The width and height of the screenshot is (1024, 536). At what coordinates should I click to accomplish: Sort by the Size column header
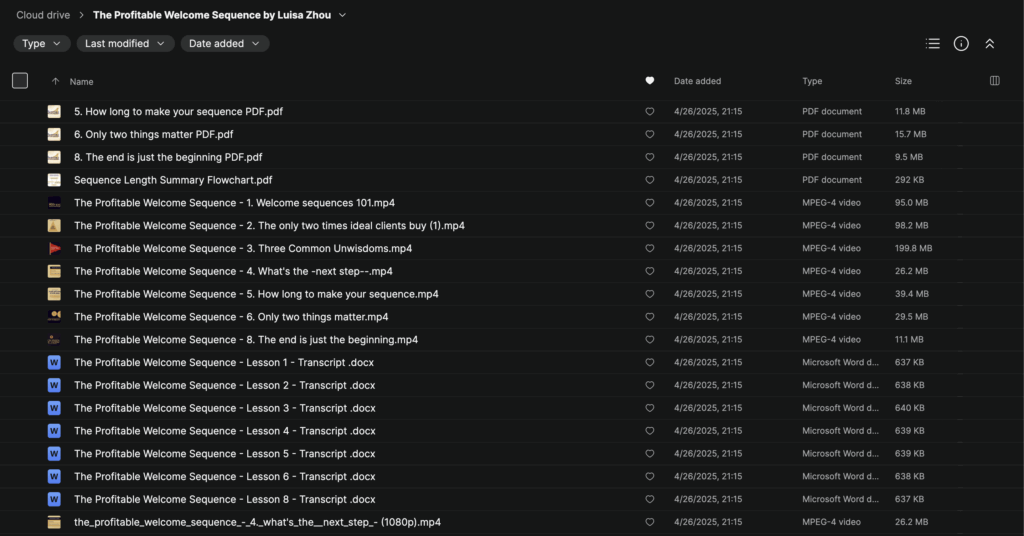pyautogui.click(x=905, y=81)
